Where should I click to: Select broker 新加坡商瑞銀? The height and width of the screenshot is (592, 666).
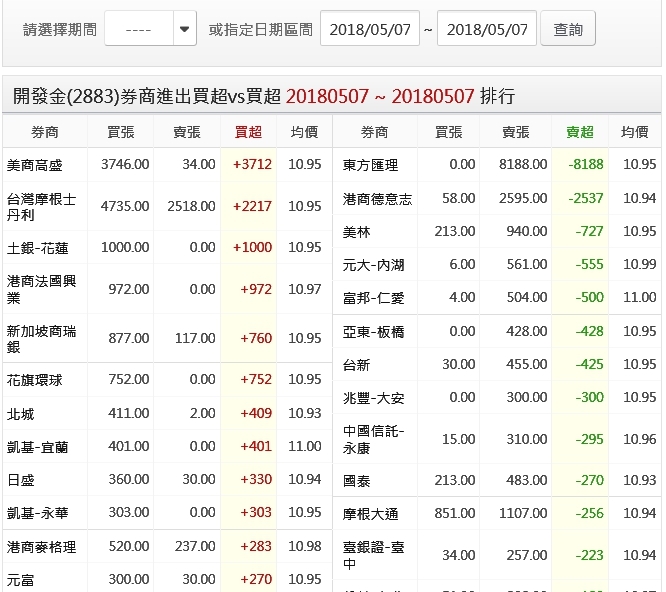42,338
